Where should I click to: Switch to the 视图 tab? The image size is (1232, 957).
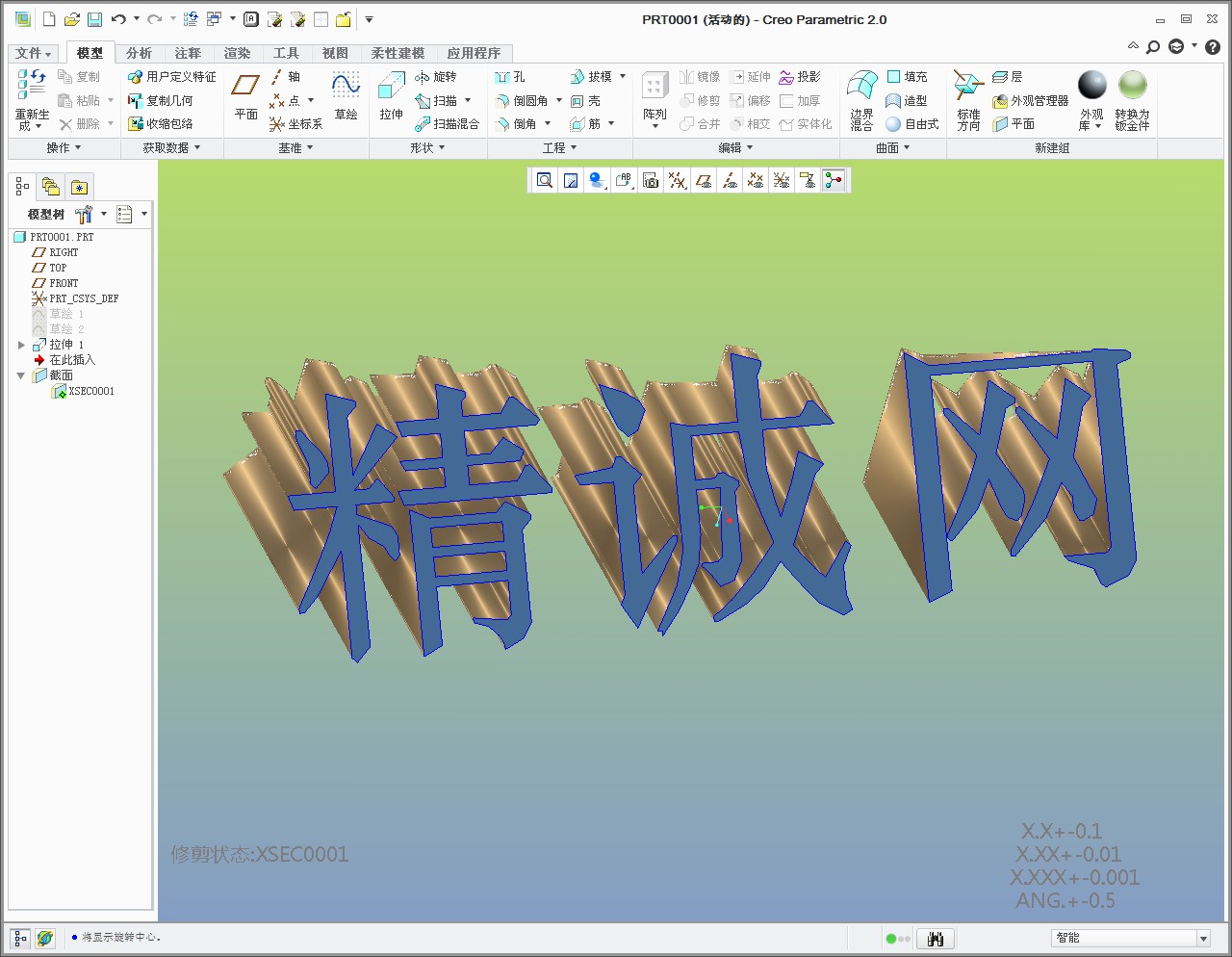click(335, 53)
